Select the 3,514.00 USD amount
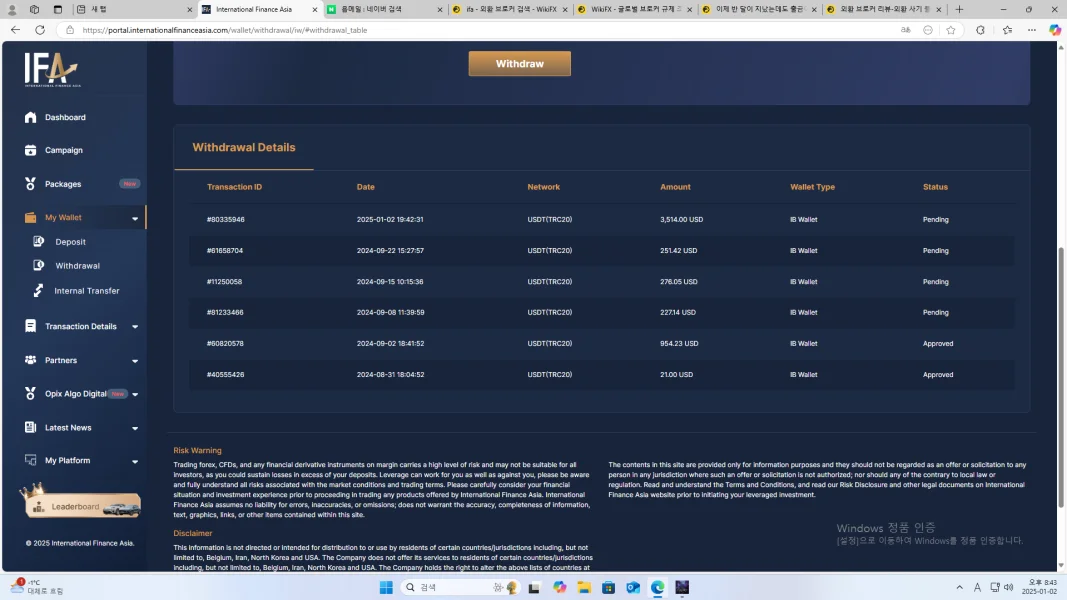 coord(682,220)
